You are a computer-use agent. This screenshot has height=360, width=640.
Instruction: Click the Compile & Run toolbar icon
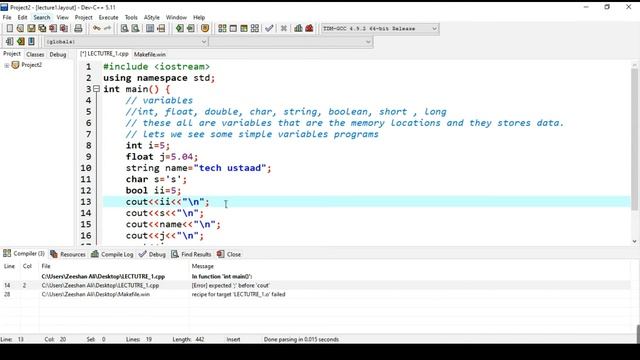click(x=244, y=28)
